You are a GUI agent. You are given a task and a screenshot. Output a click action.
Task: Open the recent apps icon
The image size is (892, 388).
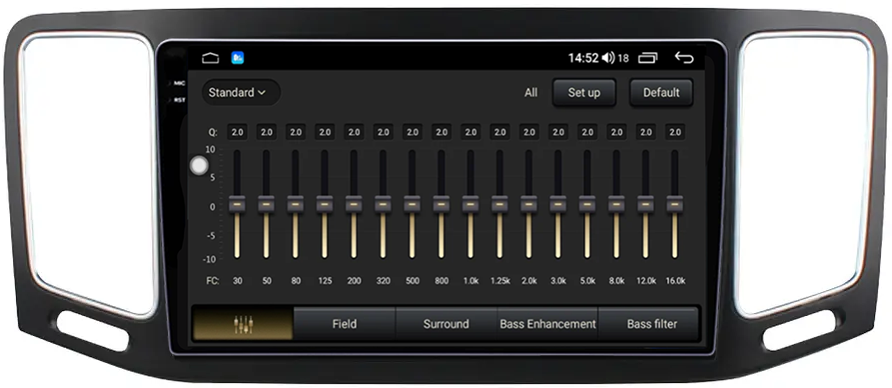click(647, 57)
